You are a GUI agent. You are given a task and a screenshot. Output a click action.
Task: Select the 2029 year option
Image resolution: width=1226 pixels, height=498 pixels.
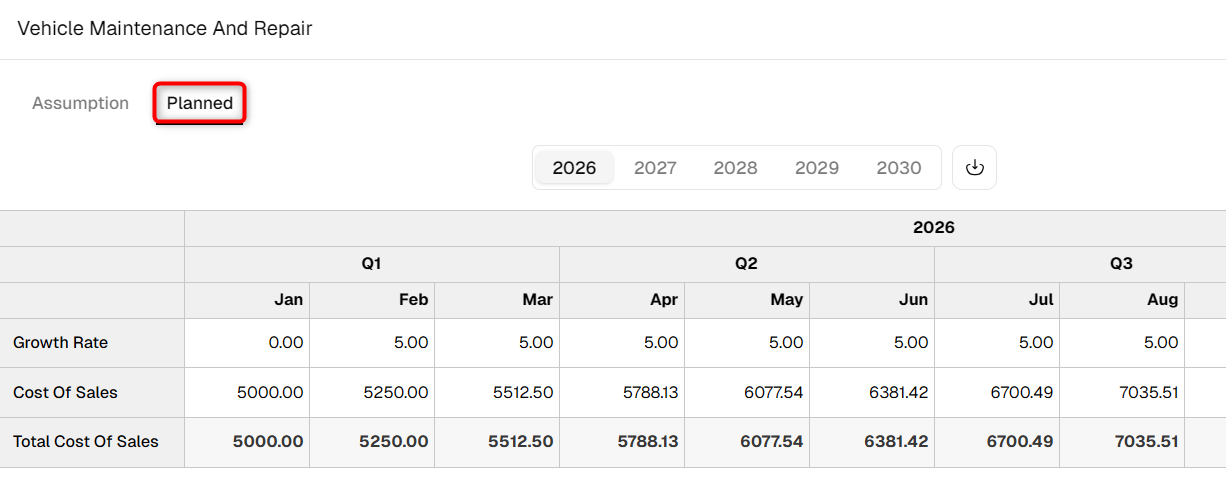pos(817,168)
